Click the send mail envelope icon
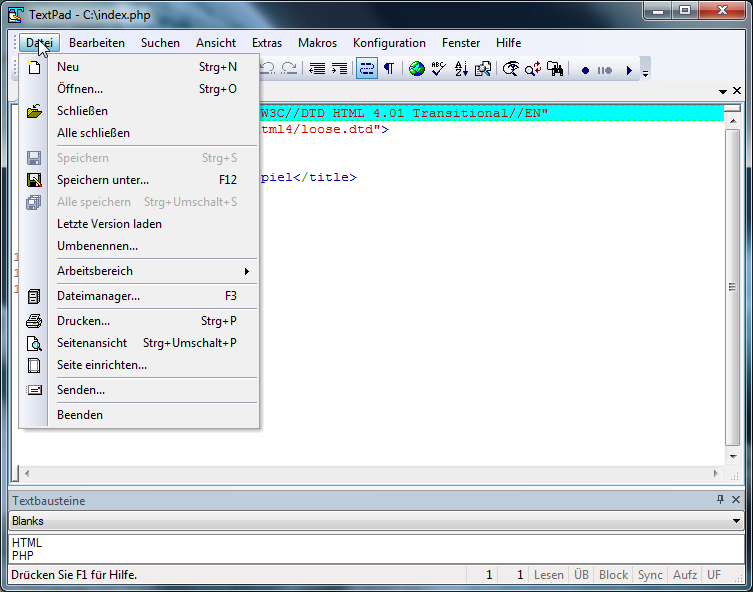The height and width of the screenshot is (592, 753). (x=34, y=390)
